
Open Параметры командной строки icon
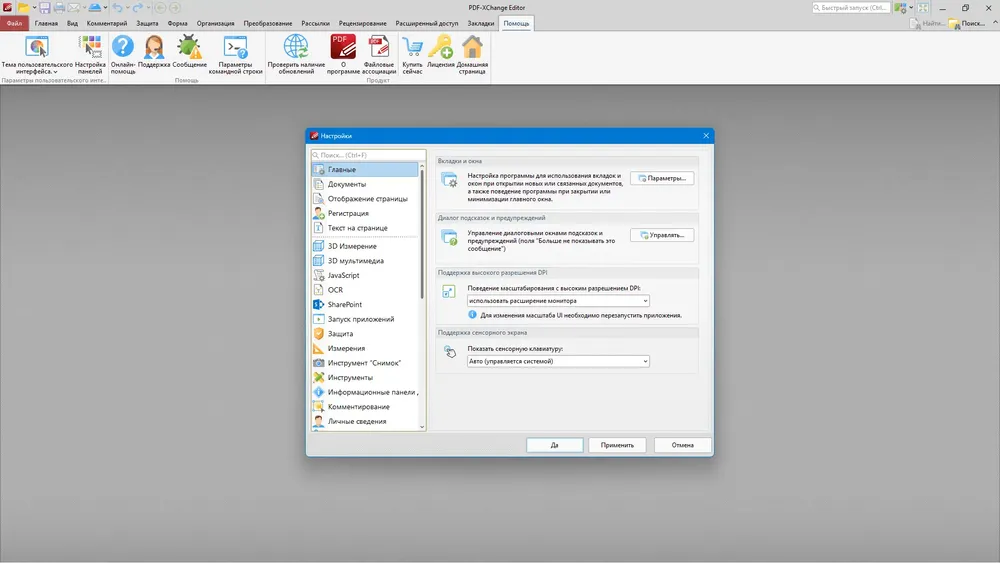[x=235, y=47]
